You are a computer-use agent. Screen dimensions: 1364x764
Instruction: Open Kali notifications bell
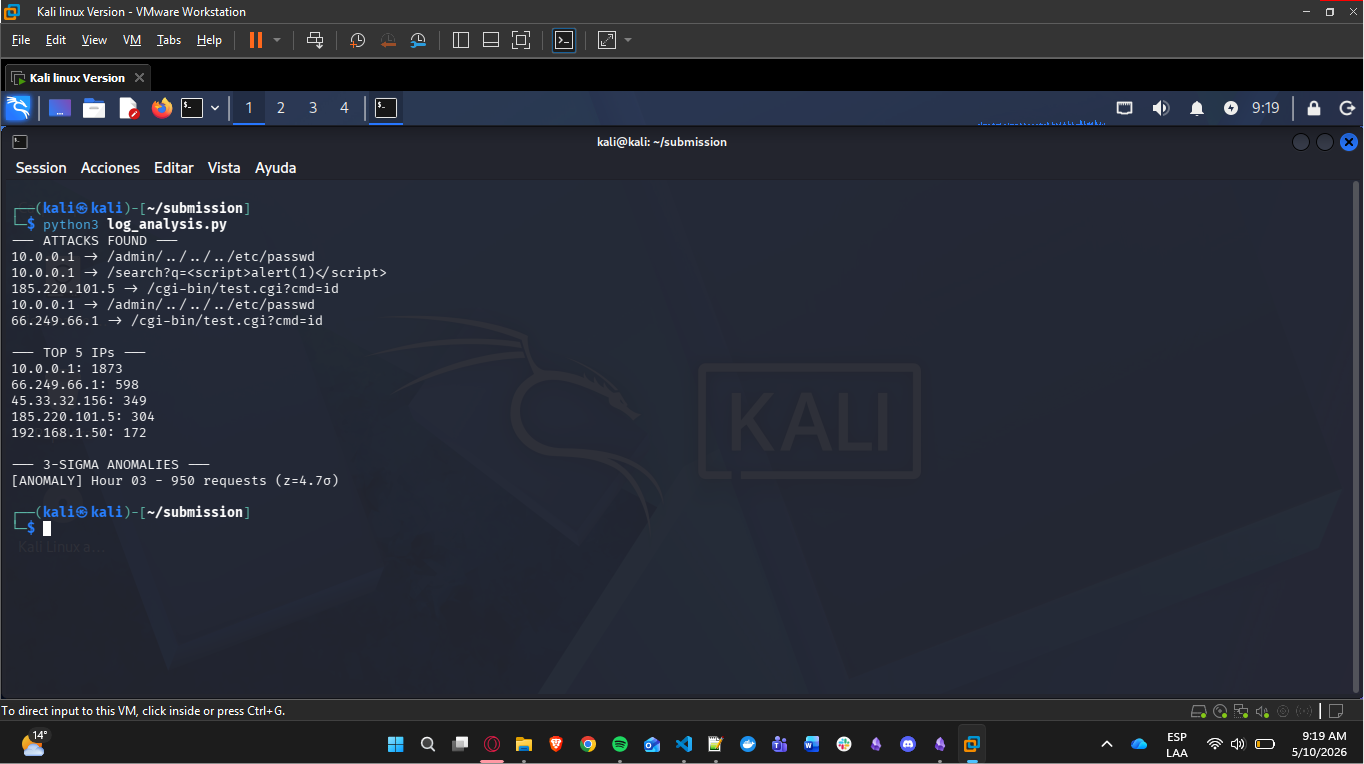pos(1197,108)
